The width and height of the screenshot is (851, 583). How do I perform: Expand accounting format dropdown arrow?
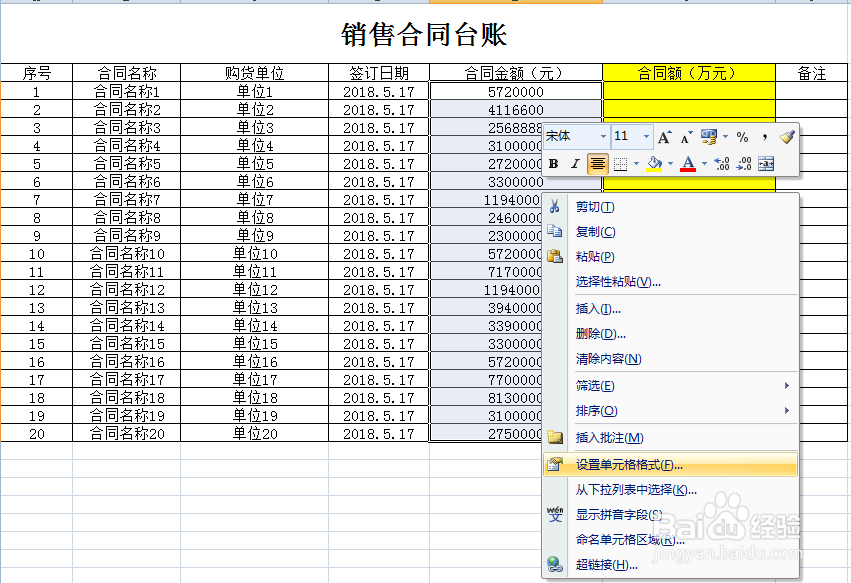[726, 137]
